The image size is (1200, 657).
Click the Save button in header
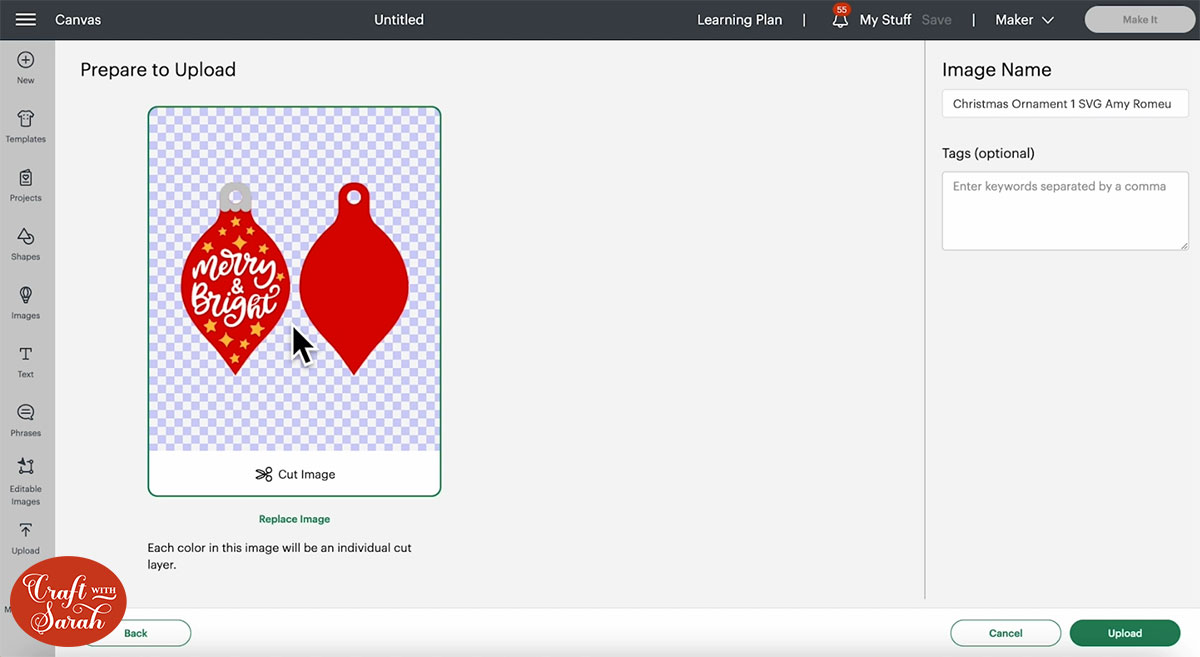click(937, 20)
